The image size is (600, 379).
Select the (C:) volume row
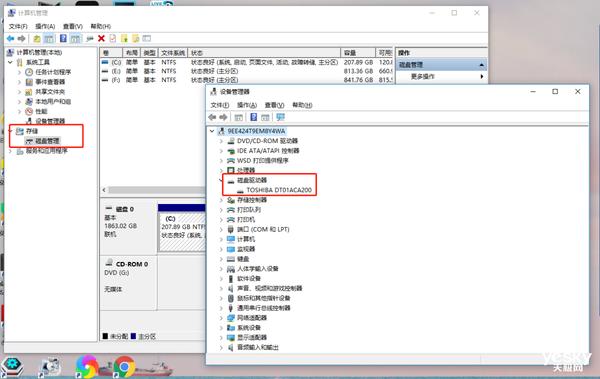point(246,62)
